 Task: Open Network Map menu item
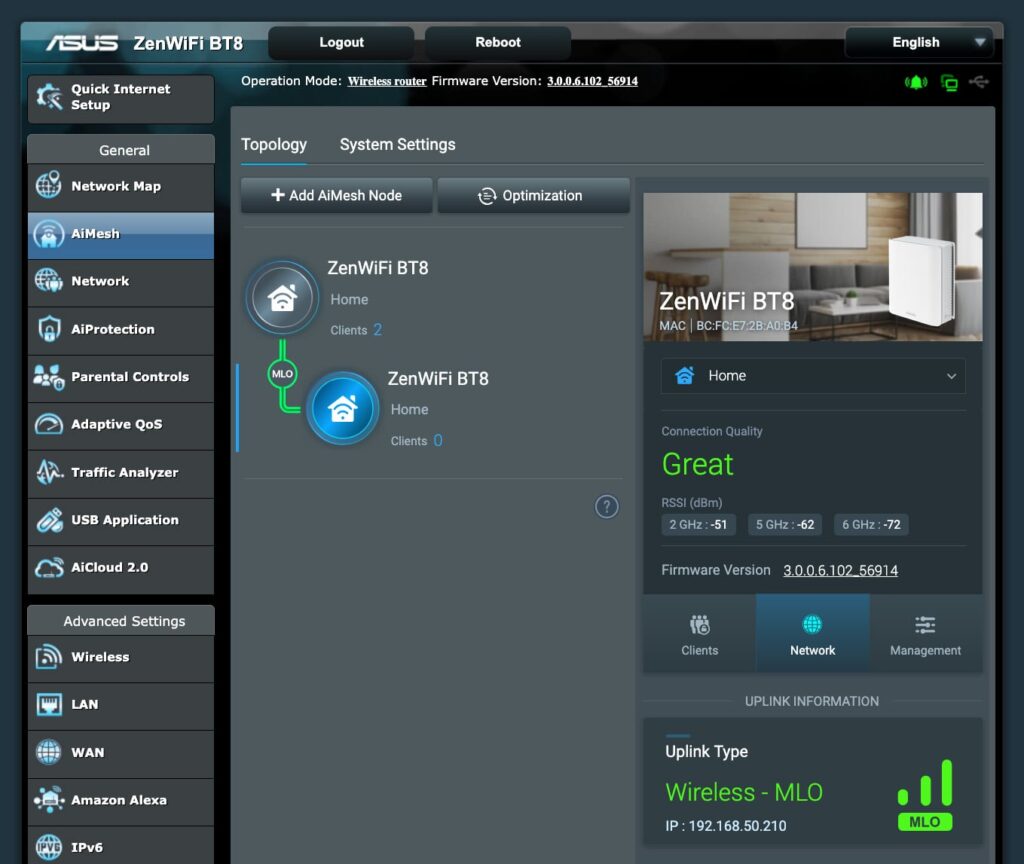[121, 186]
